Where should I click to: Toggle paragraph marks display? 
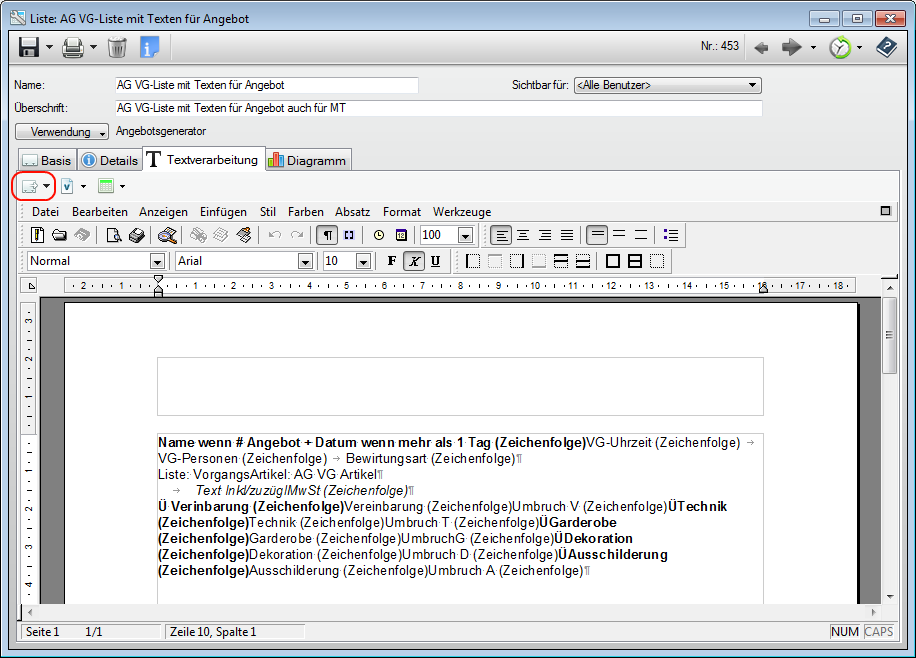click(327, 235)
